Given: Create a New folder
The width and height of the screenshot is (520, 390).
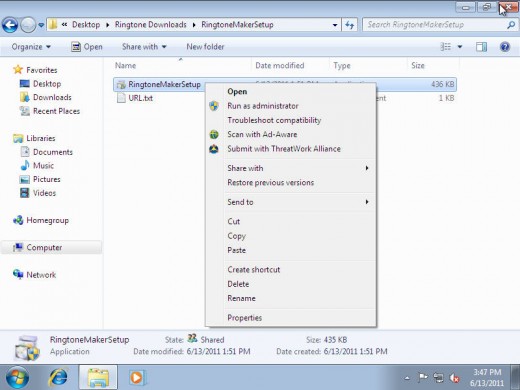Looking at the screenshot, I should click(x=205, y=47).
